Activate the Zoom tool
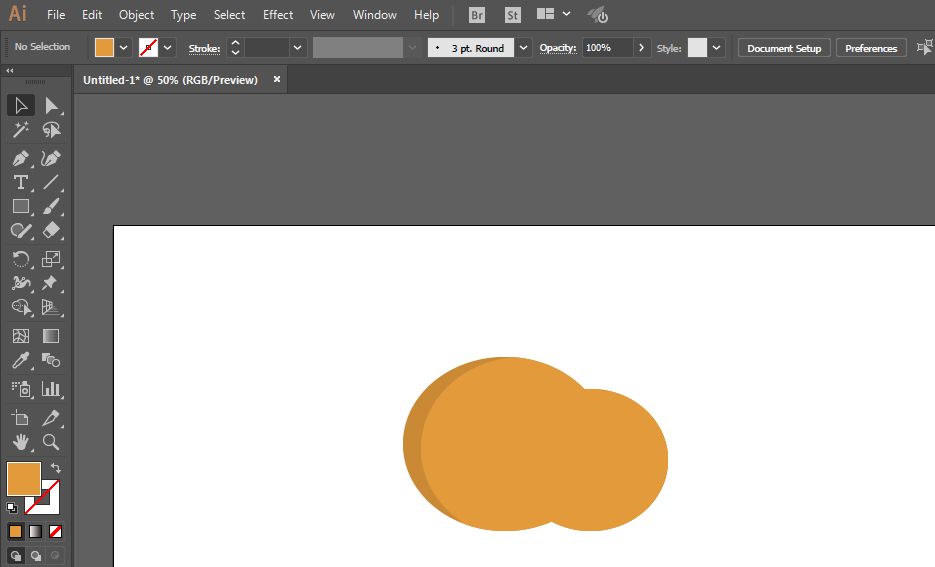This screenshot has height=567, width=935. coord(51,441)
